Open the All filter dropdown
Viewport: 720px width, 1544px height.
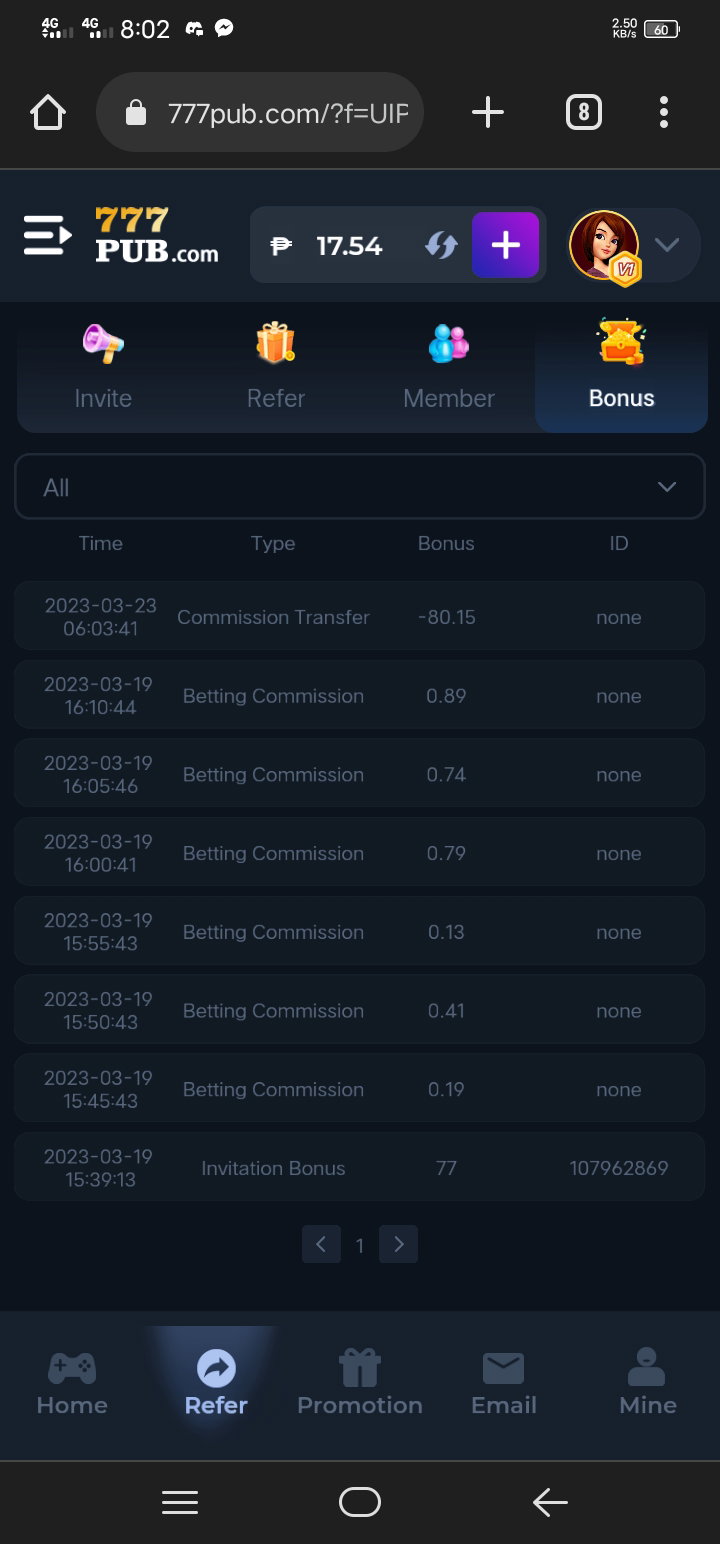[x=360, y=487]
